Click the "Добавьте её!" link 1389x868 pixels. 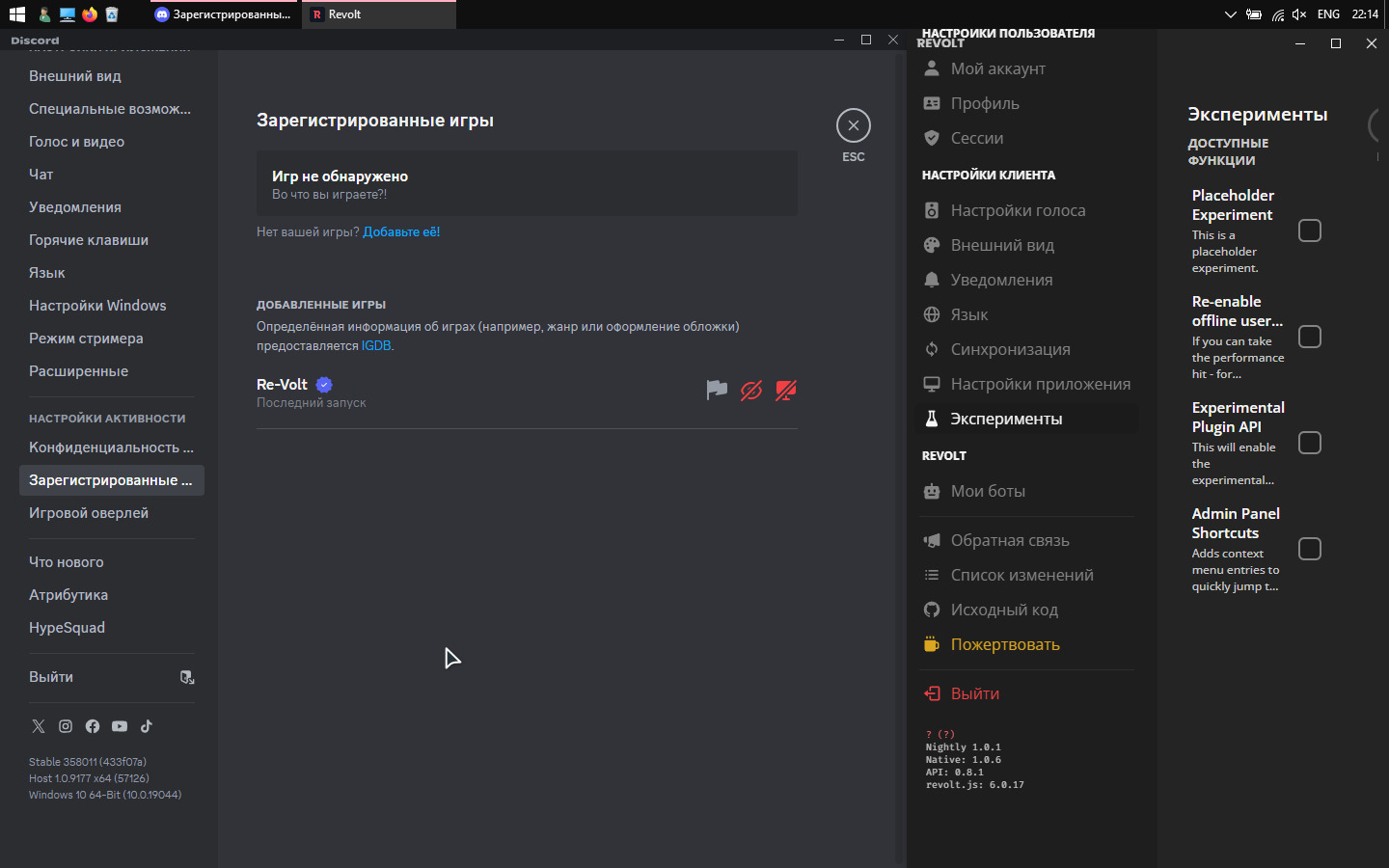[x=401, y=231]
